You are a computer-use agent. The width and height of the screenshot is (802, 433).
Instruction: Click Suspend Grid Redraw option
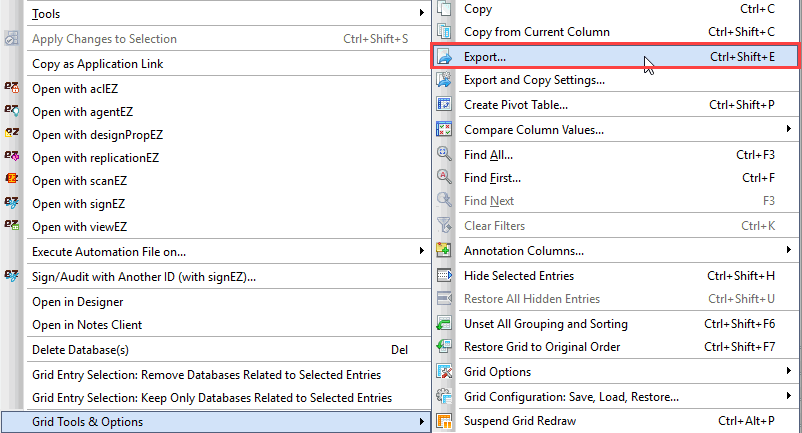[520, 421]
